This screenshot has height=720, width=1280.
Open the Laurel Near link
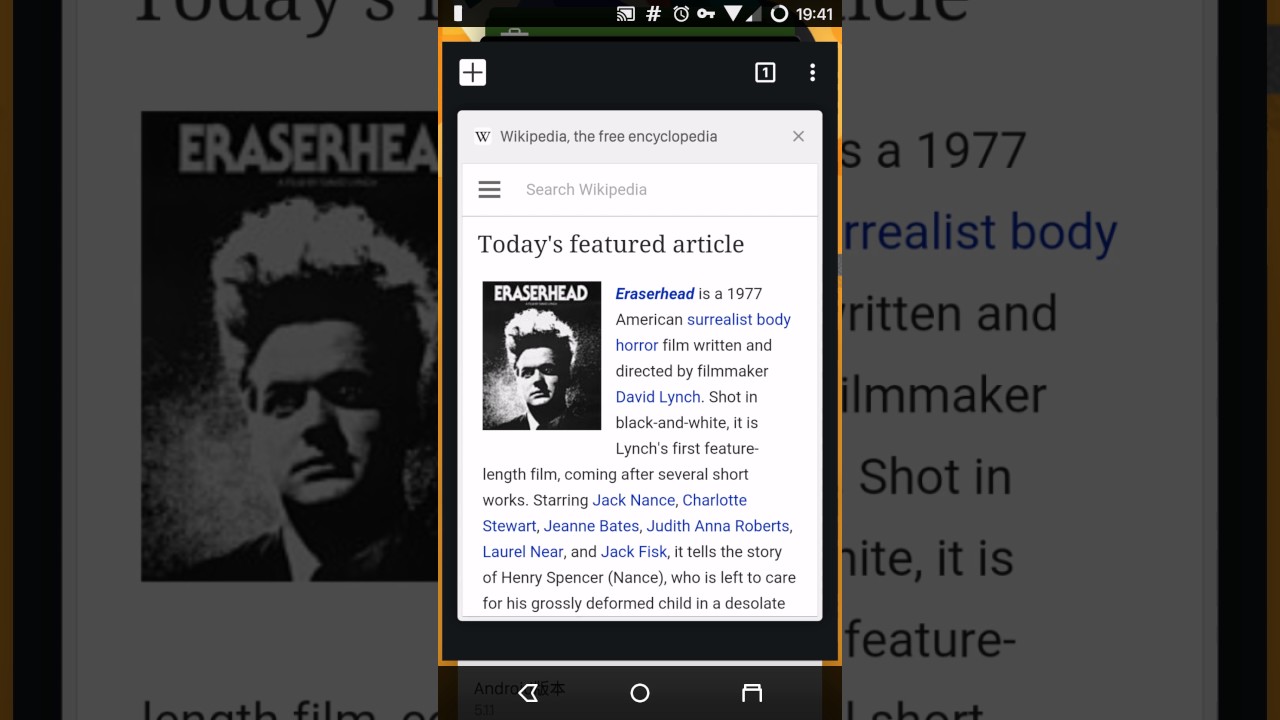click(x=523, y=552)
